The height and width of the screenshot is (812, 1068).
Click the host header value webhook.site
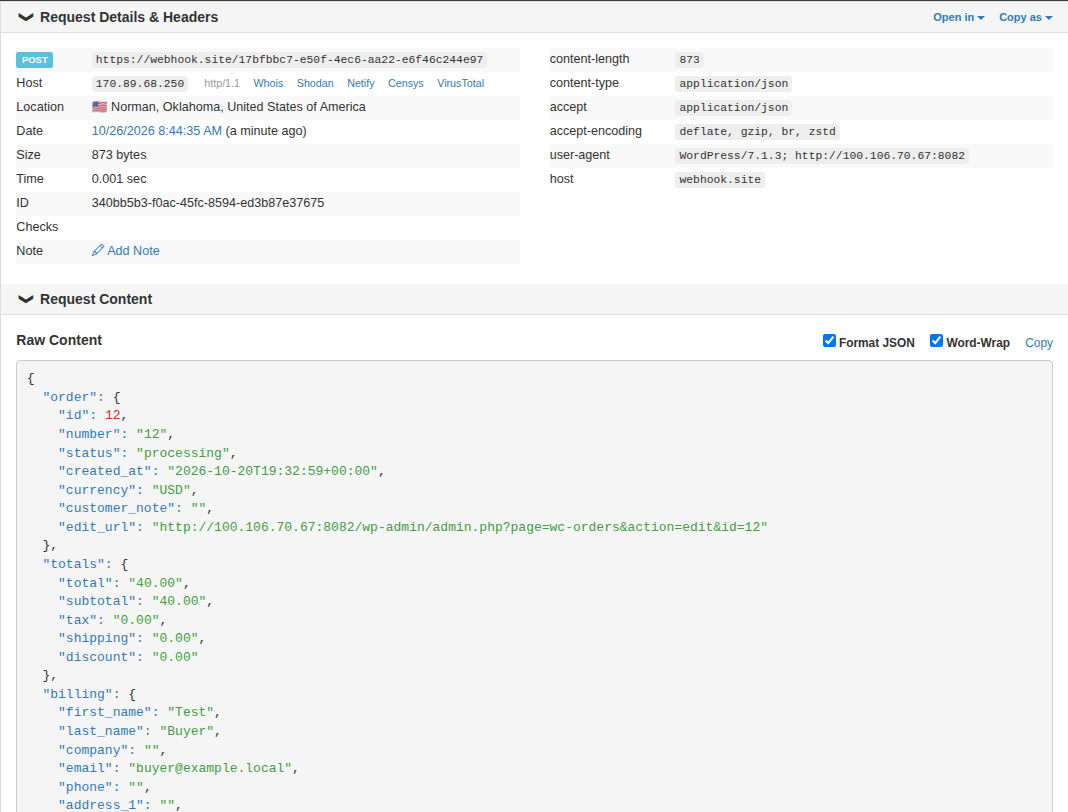[720, 179]
